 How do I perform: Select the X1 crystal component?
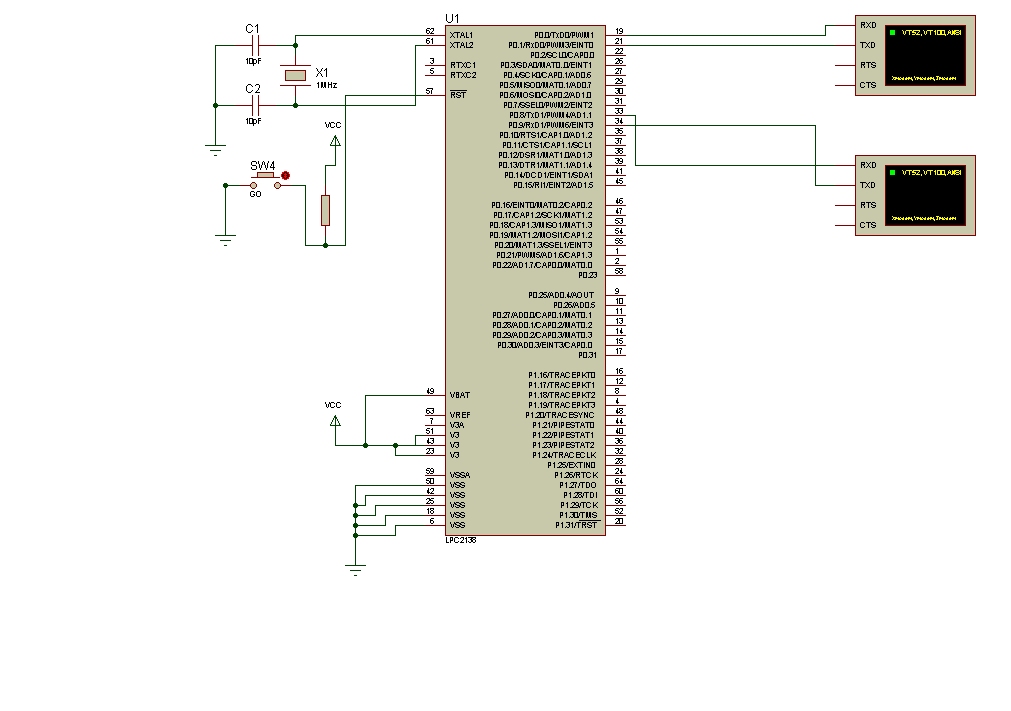coord(295,75)
